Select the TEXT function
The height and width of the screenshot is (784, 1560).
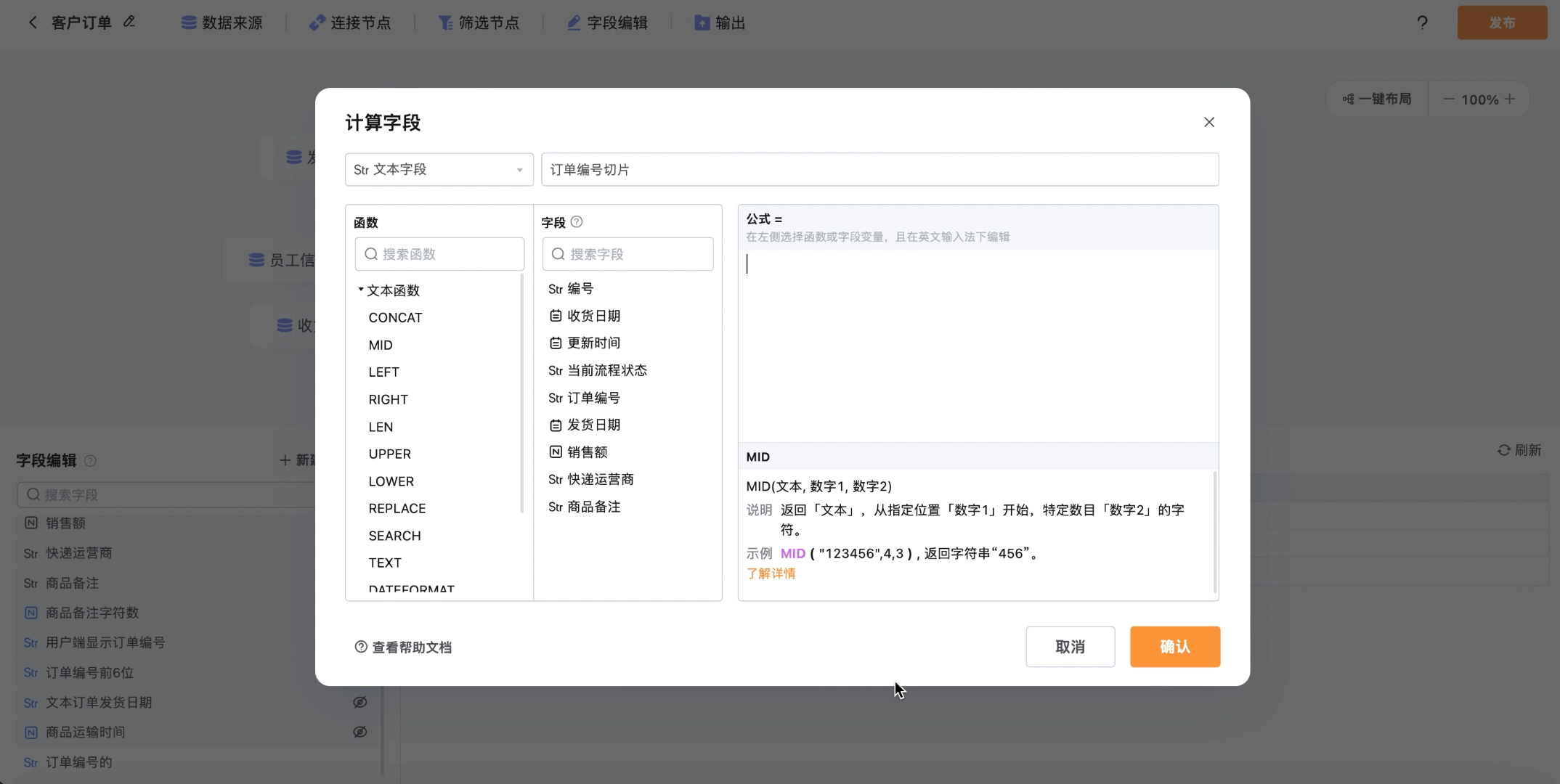(x=384, y=563)
